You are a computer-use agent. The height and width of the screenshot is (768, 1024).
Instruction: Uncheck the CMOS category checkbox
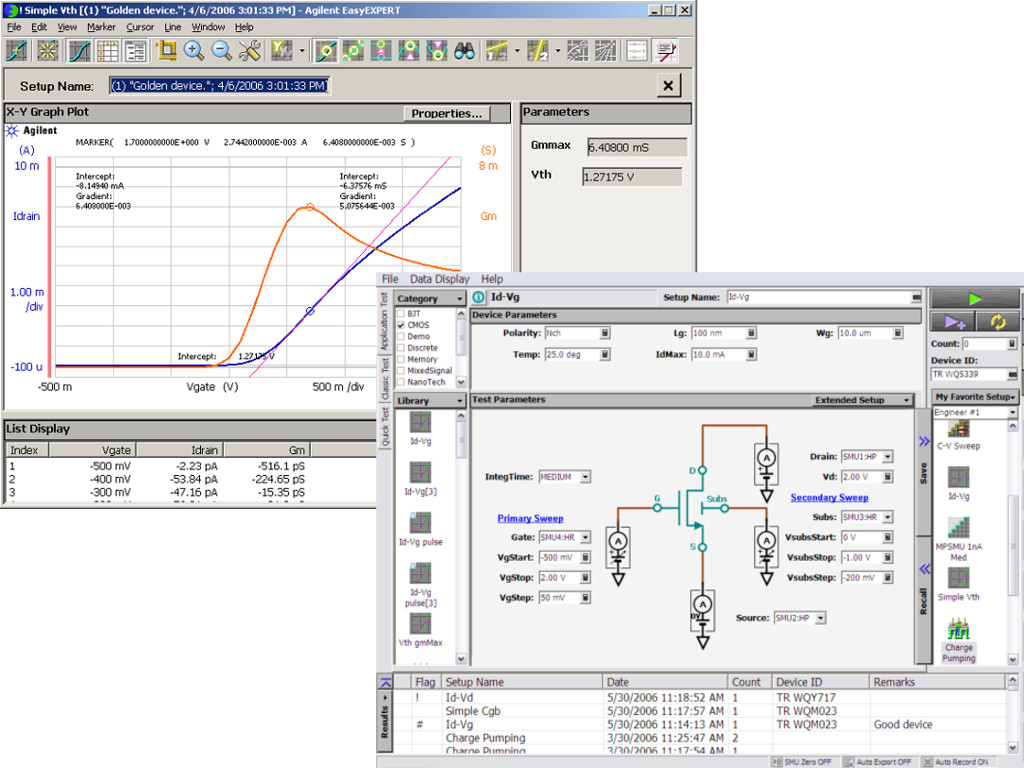[401, 326]
